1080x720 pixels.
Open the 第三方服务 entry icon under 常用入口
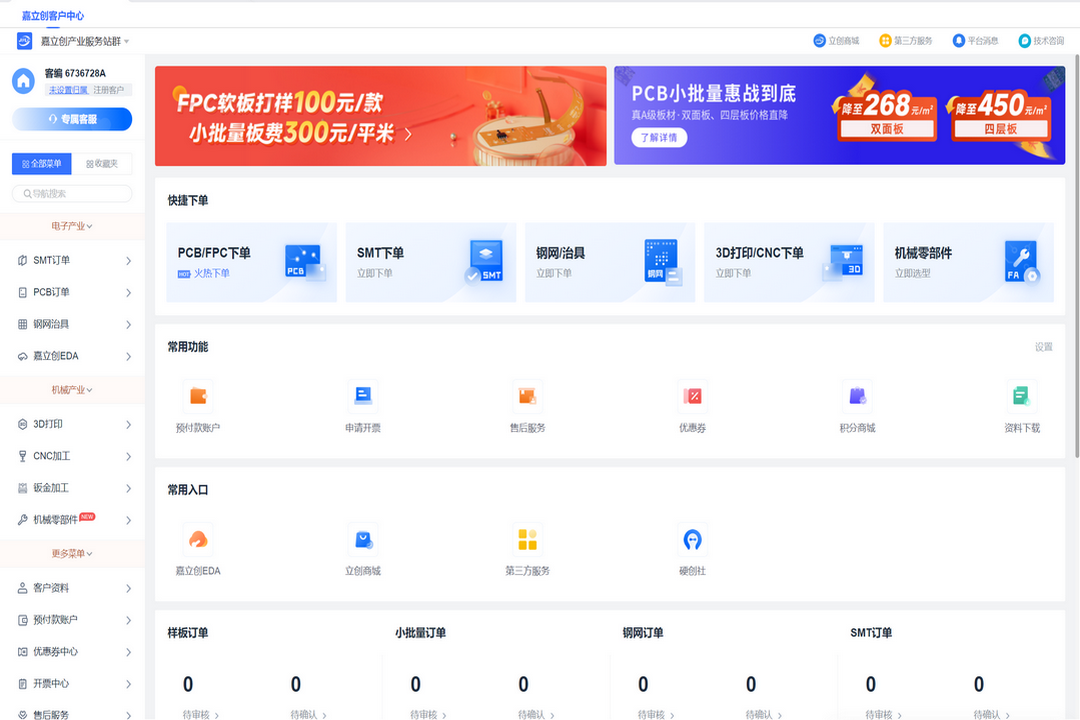[x=528, y=539]
